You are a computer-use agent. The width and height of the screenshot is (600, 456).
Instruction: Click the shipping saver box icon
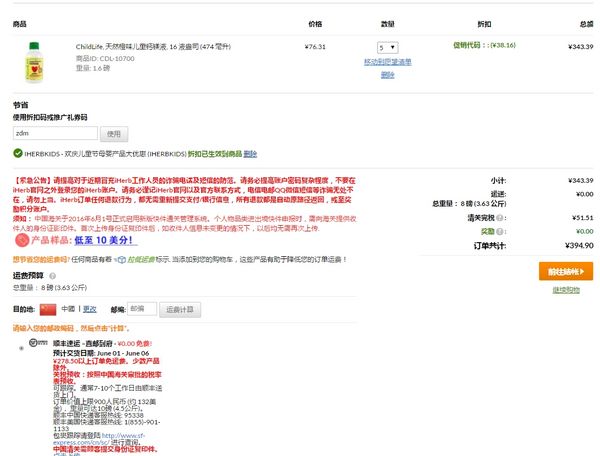[x=121, y=260]
